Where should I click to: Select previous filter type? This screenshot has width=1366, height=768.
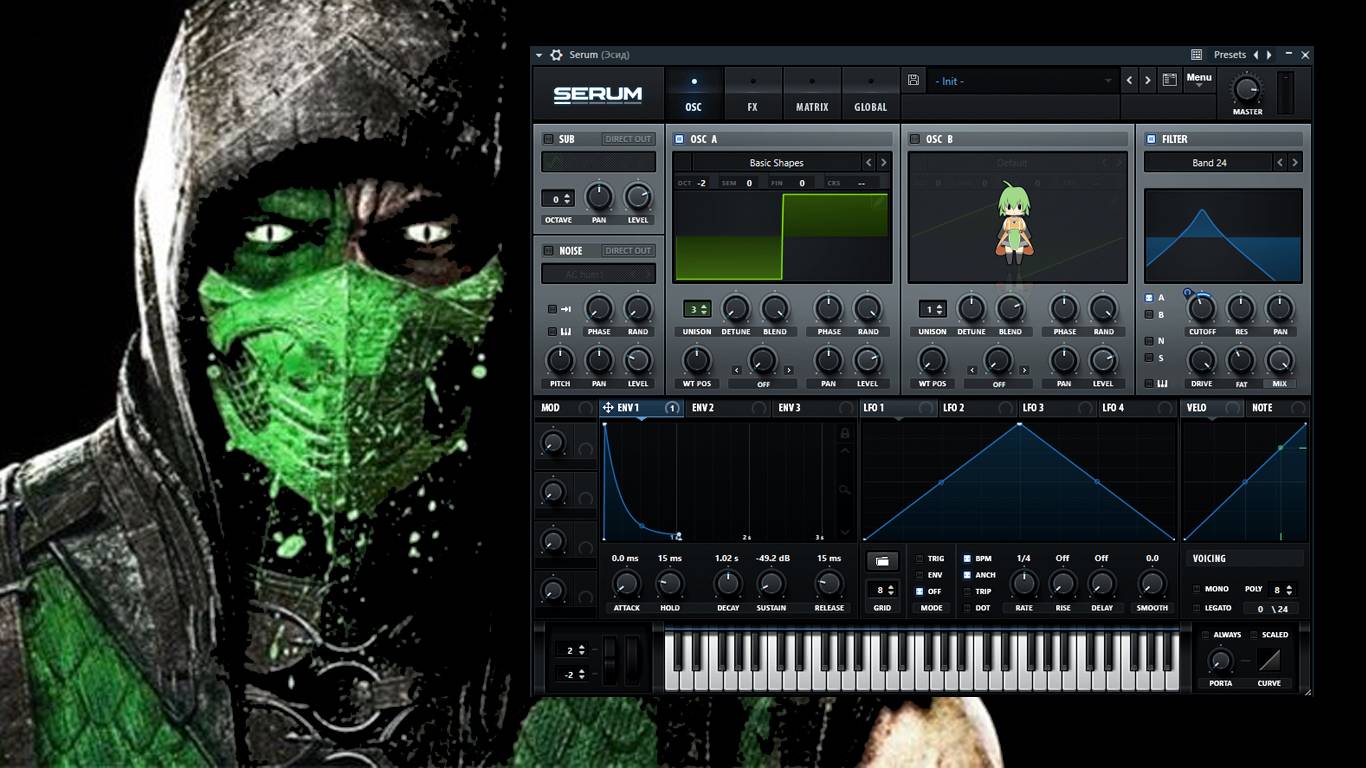1280,162
